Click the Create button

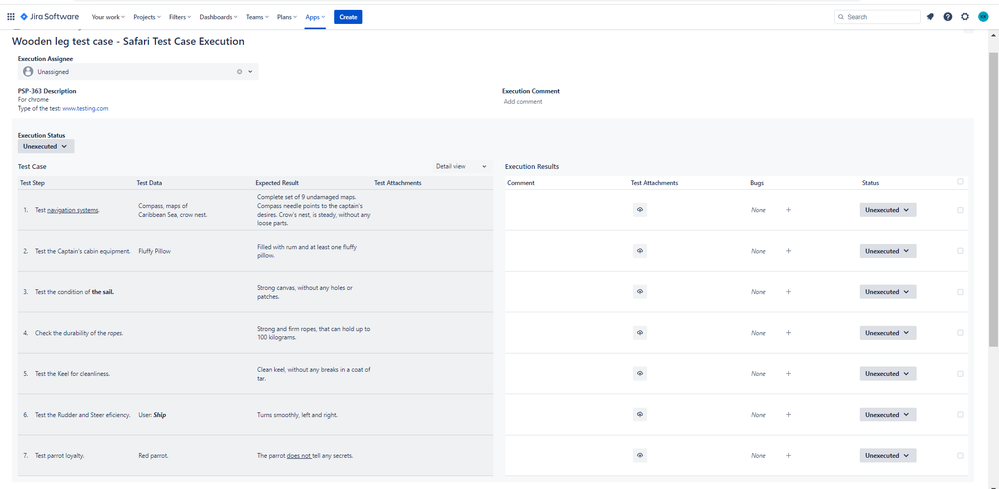tap(348, 17)
